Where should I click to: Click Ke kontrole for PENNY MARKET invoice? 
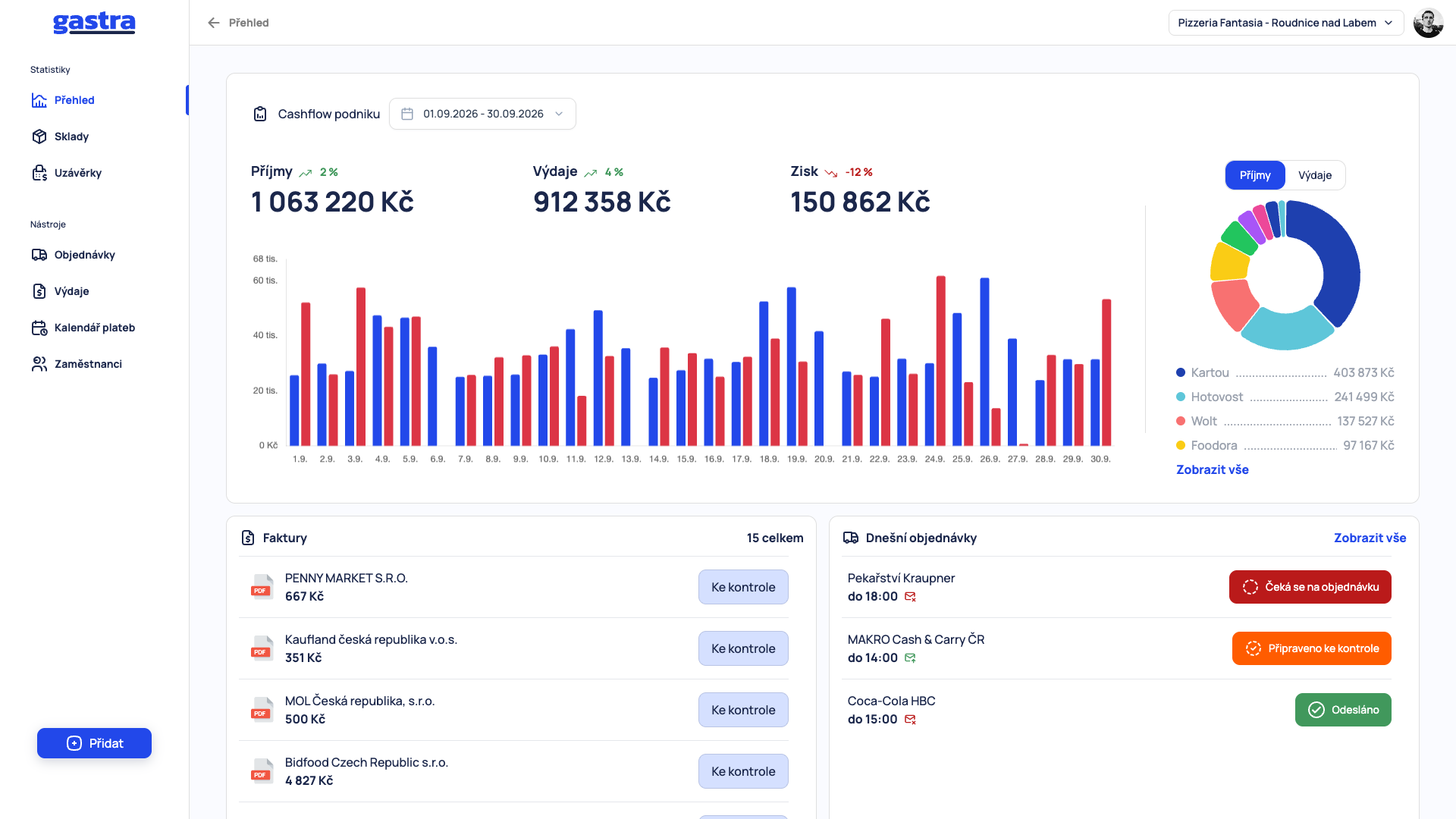coord(743,587)
